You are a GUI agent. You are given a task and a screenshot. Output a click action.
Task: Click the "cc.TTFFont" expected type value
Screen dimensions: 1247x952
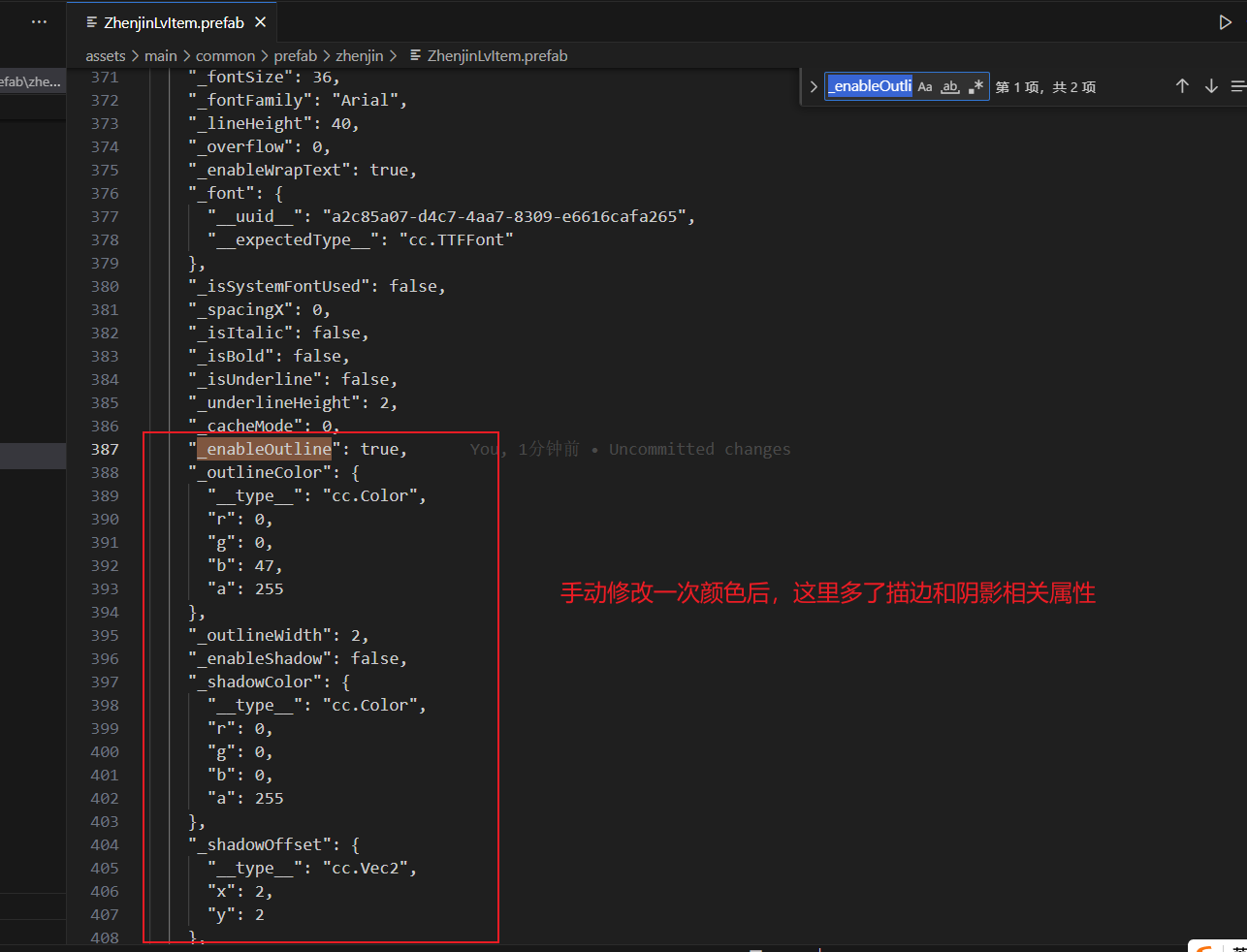point(456,239)
